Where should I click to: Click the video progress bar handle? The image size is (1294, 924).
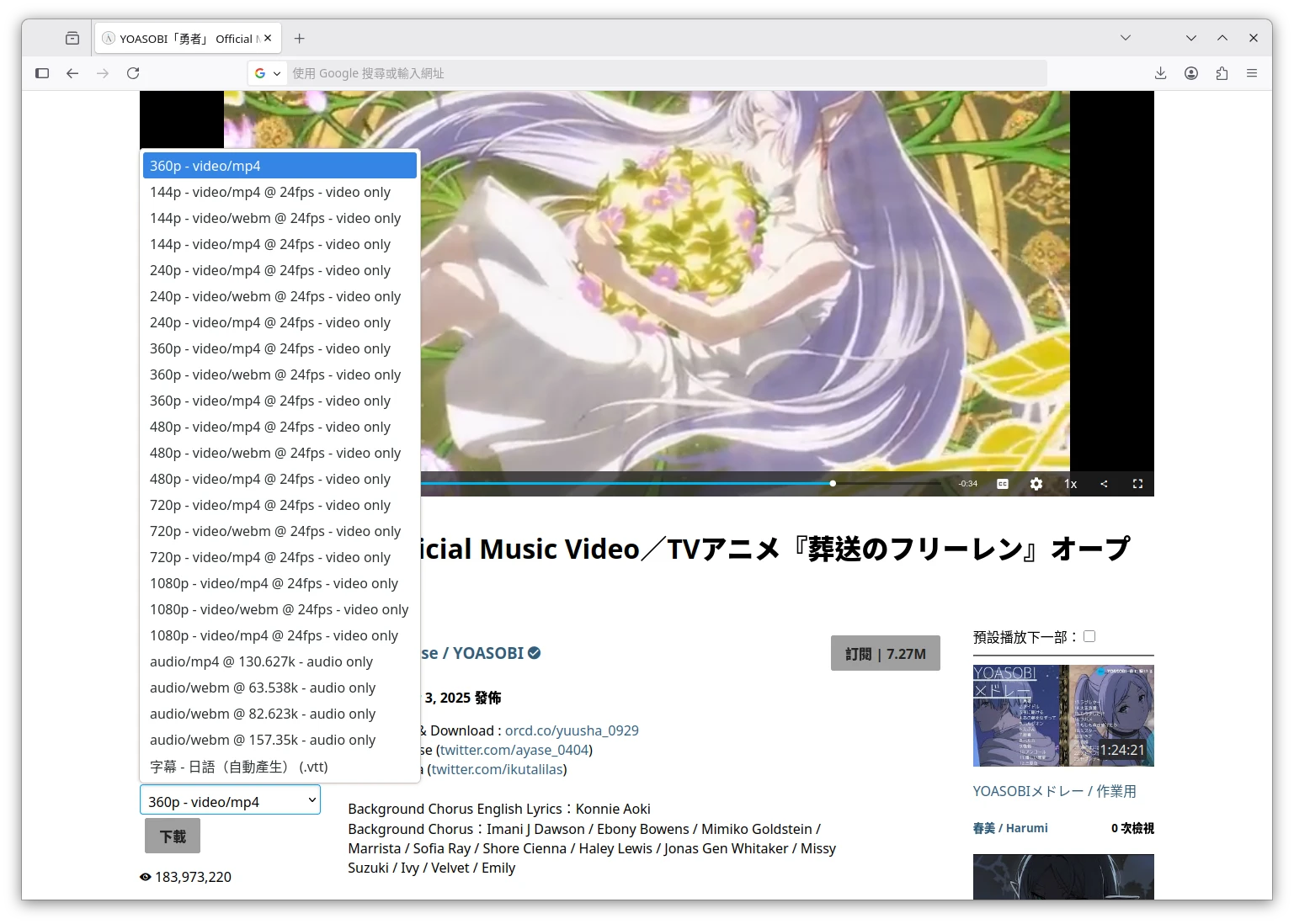click(x=833, y=484)
